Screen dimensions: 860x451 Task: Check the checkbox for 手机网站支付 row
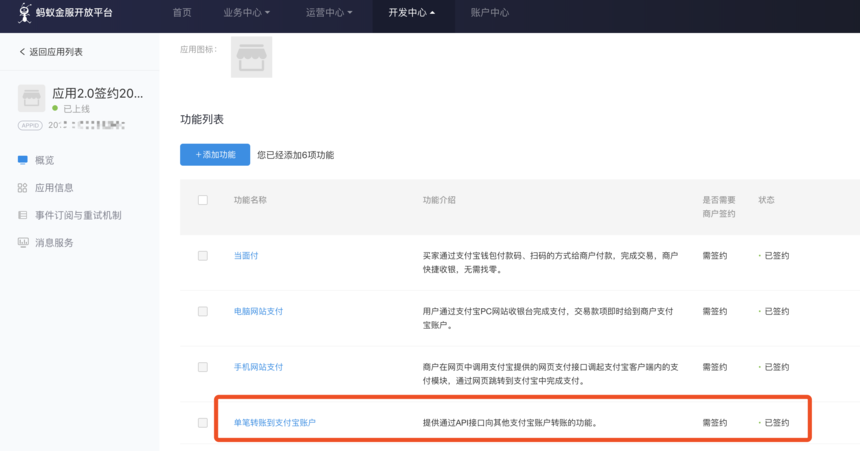[x=203, y=367]
